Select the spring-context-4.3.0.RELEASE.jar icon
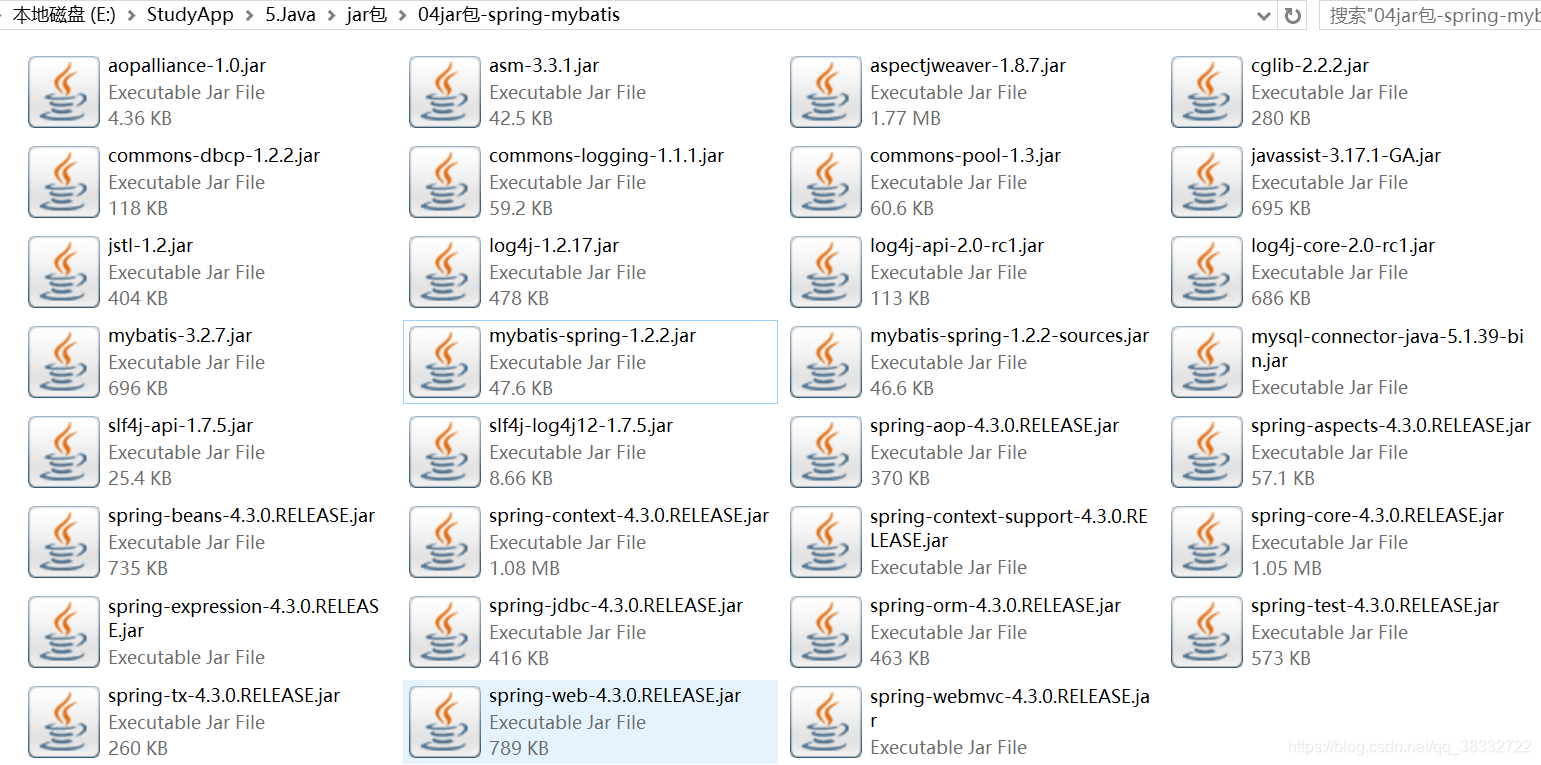The height and width of the screenshot is (765, 1541). pos(445,542)
